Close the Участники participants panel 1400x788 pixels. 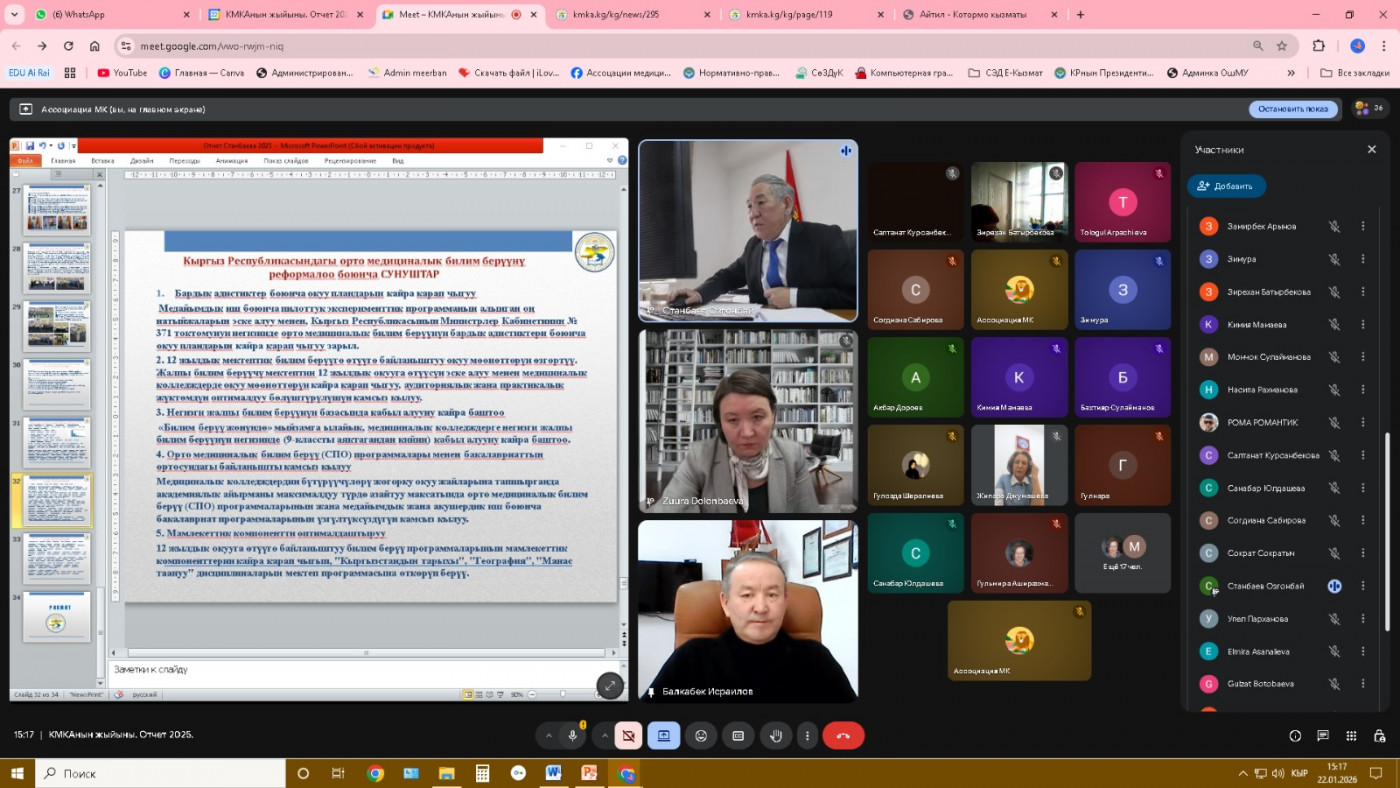(x=1372, y=149)
